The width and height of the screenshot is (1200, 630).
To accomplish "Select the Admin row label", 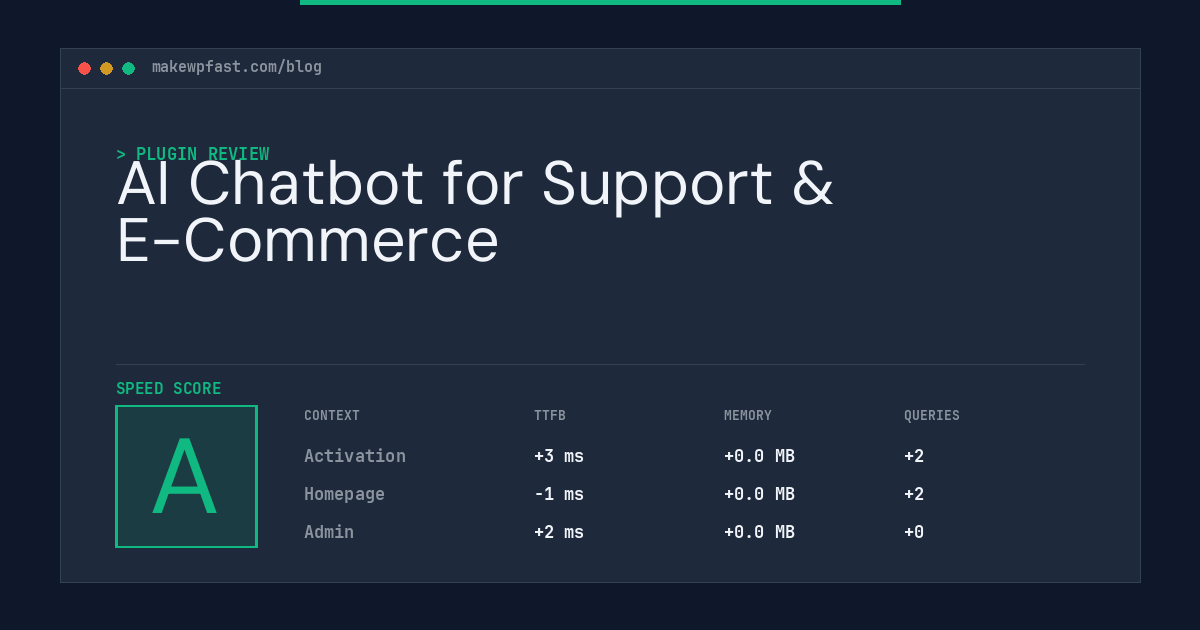I will 329,532.
